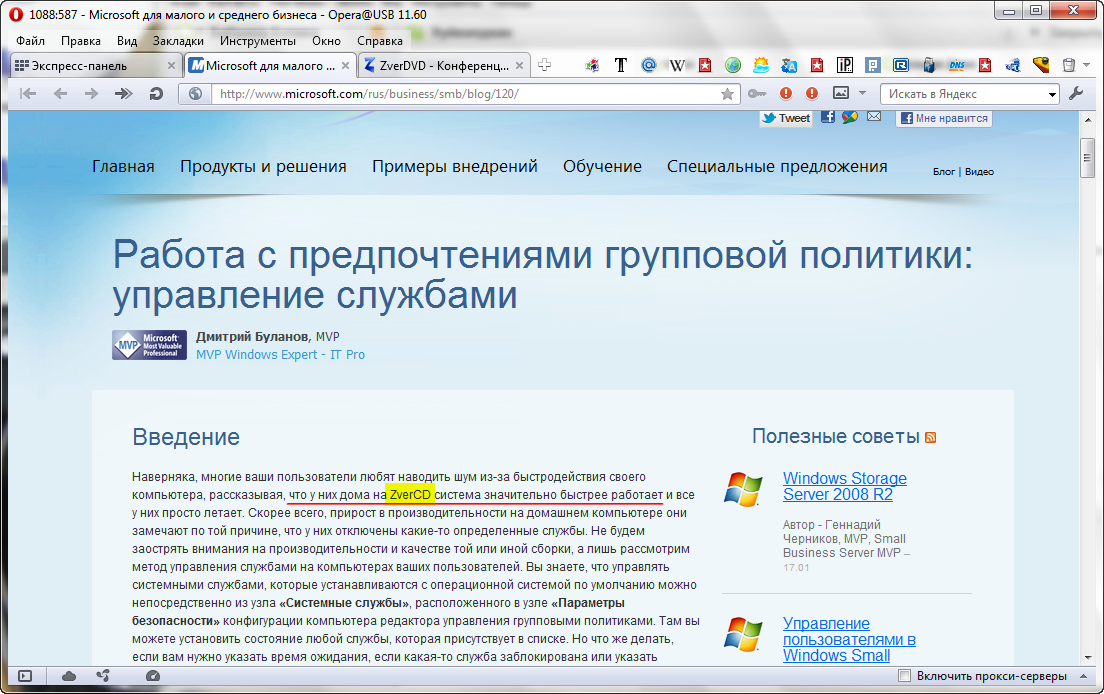Image resolution: width=1104 pixels, height=694 pixels.
Task: Add a new tab with plus icon
Action: pyautogui.click(x=544, y=65)
